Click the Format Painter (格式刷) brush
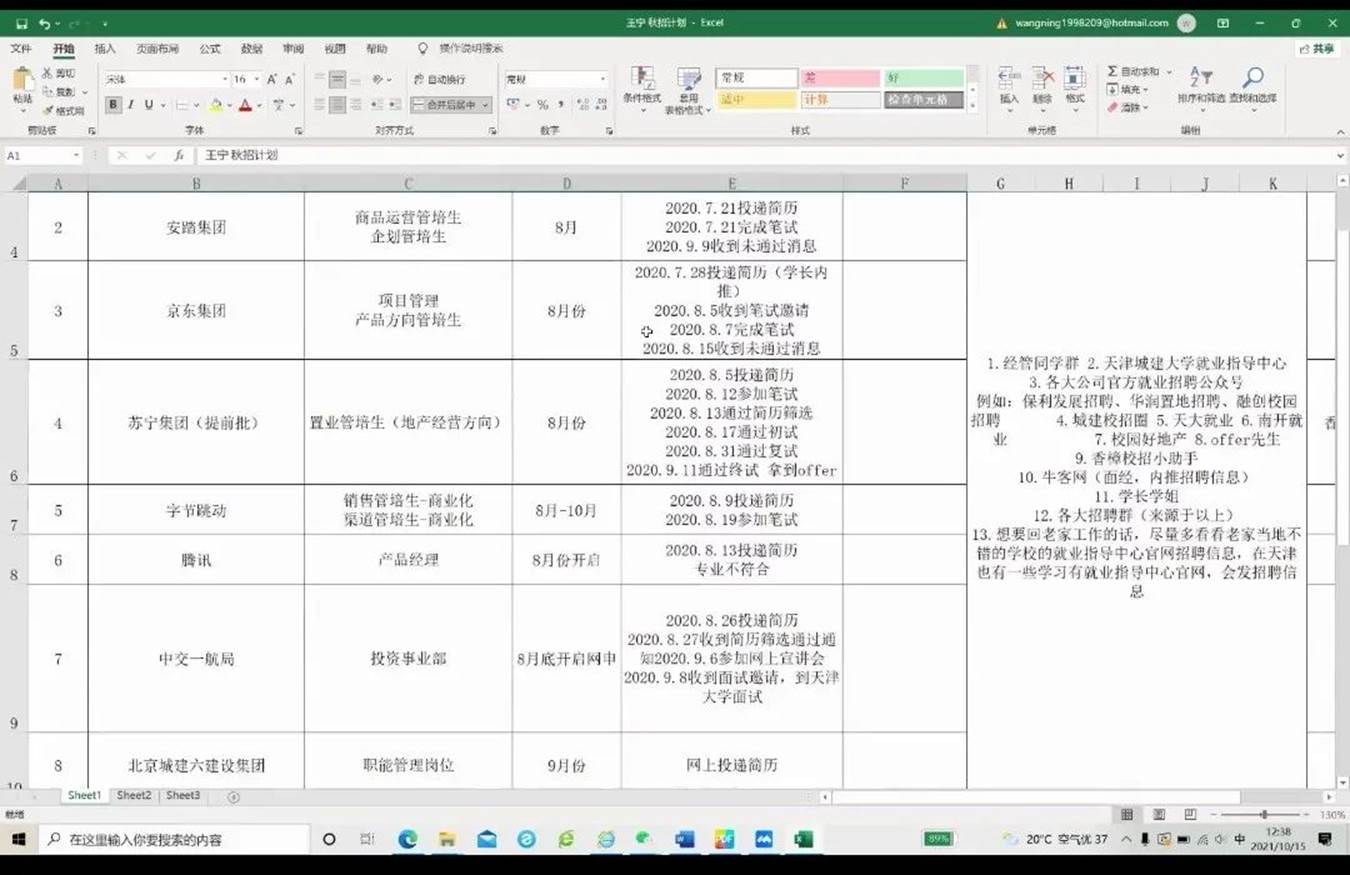 click(x=47, y=110)
